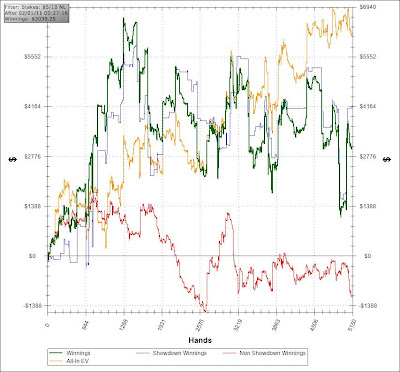Screen dimensions: 400x372
Task: Click the $4164 label on left y-axis
Action: click(31, 106)
